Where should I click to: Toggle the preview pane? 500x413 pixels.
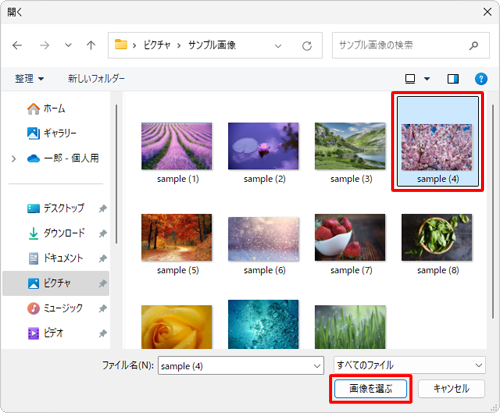[x=453, y=79]
